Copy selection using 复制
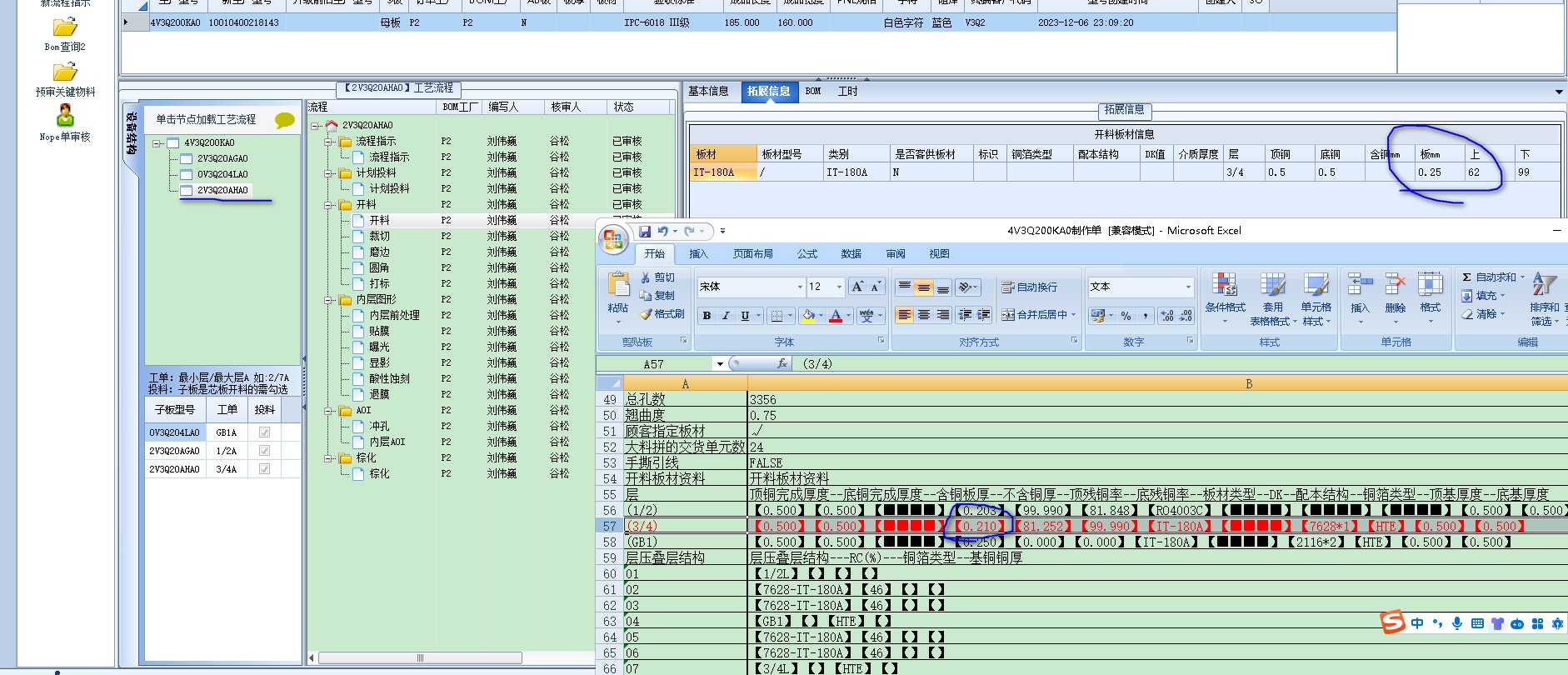1568x675 pixels. (657, 295)
